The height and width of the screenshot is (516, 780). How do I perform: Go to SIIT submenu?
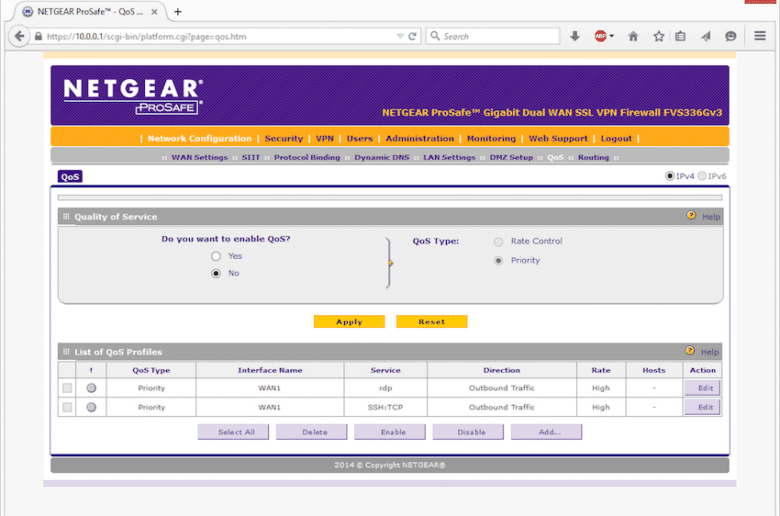(x=251, y=157)
